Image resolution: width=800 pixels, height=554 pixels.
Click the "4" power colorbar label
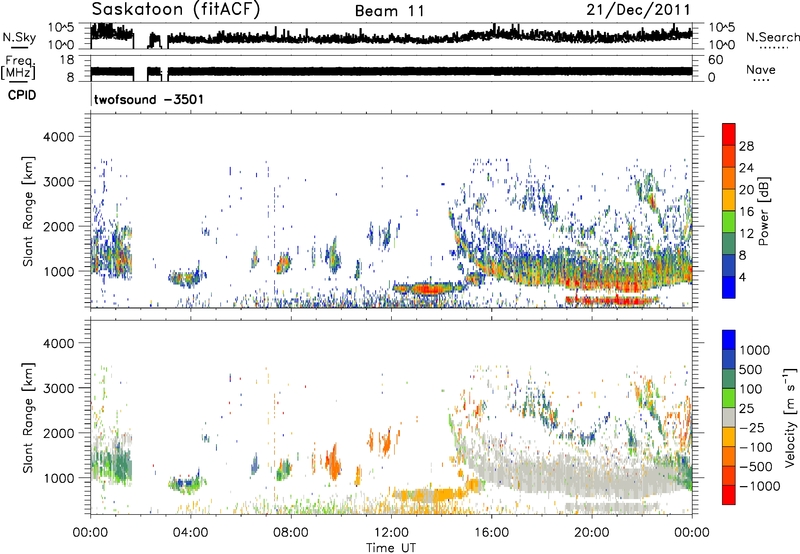(742, 278)
